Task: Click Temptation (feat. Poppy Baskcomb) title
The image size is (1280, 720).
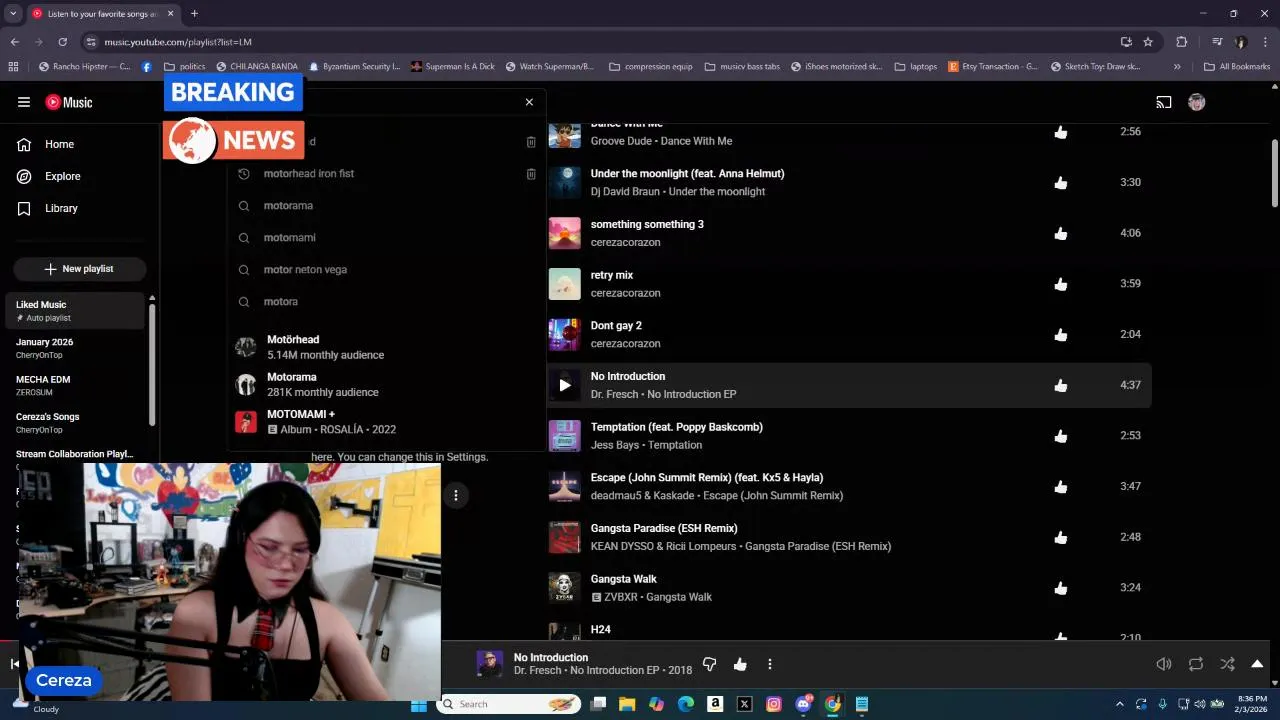Action: tap(676, 427)
